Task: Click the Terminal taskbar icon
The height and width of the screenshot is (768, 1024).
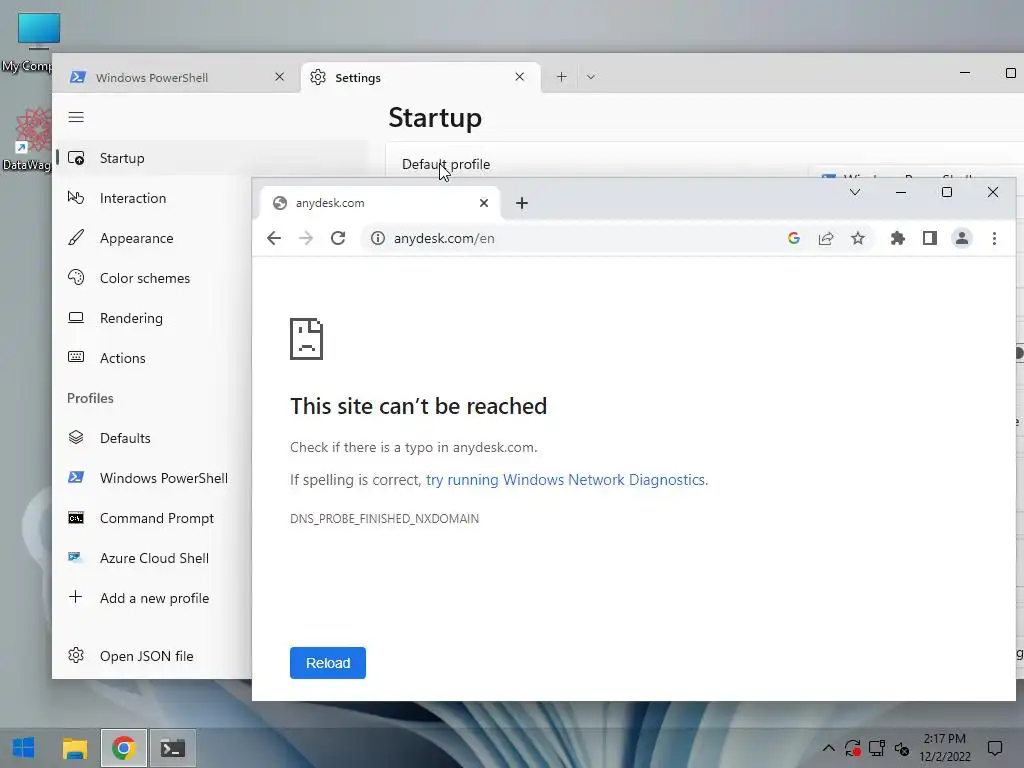Action: coord(173,748)
